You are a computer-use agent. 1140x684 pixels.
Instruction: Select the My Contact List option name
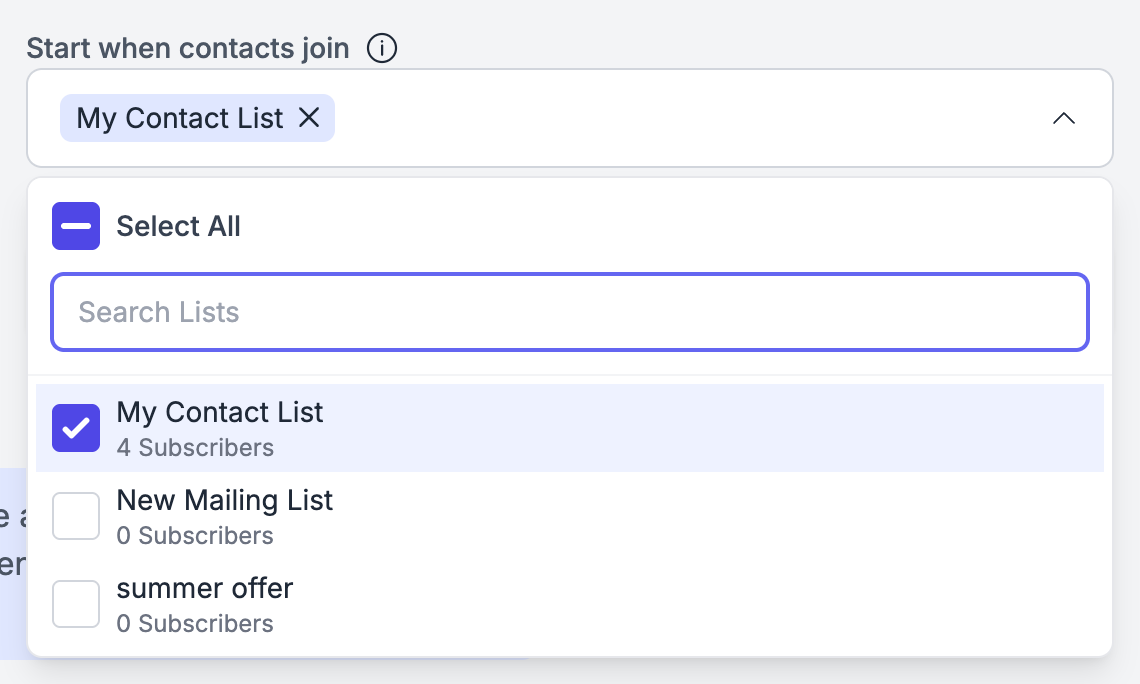[x=220, y=412]
